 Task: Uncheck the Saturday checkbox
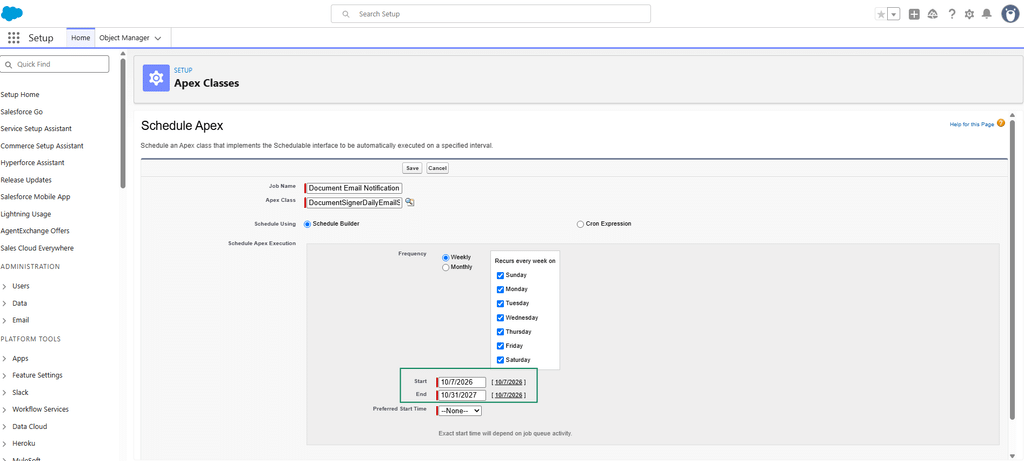coord(500,360)
